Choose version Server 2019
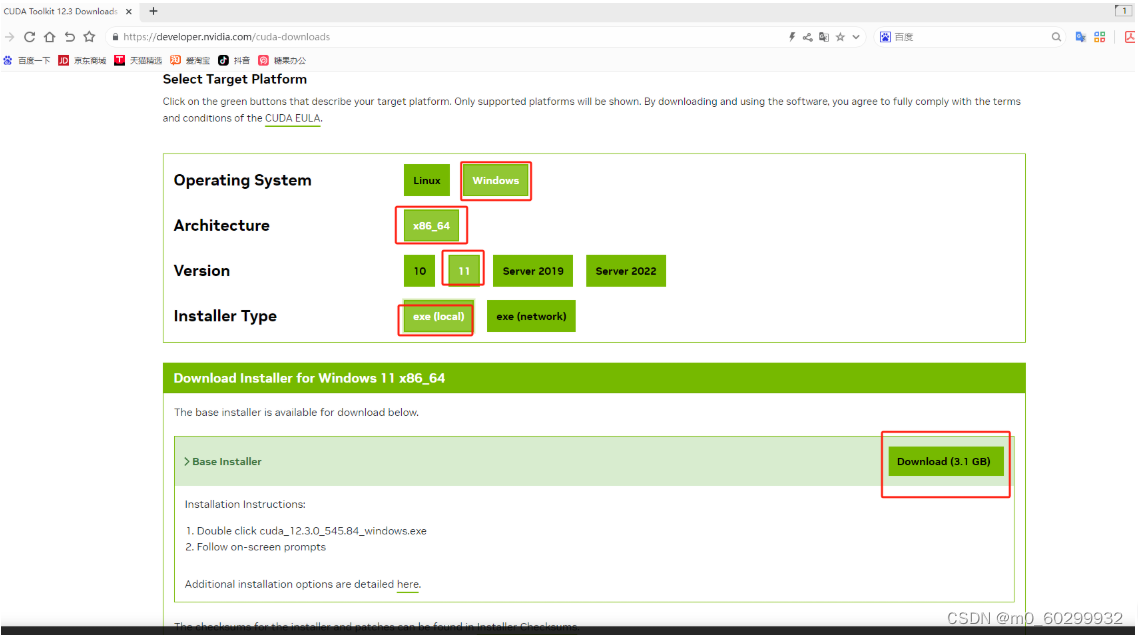The image size is (1138, 636). [533, 271]
